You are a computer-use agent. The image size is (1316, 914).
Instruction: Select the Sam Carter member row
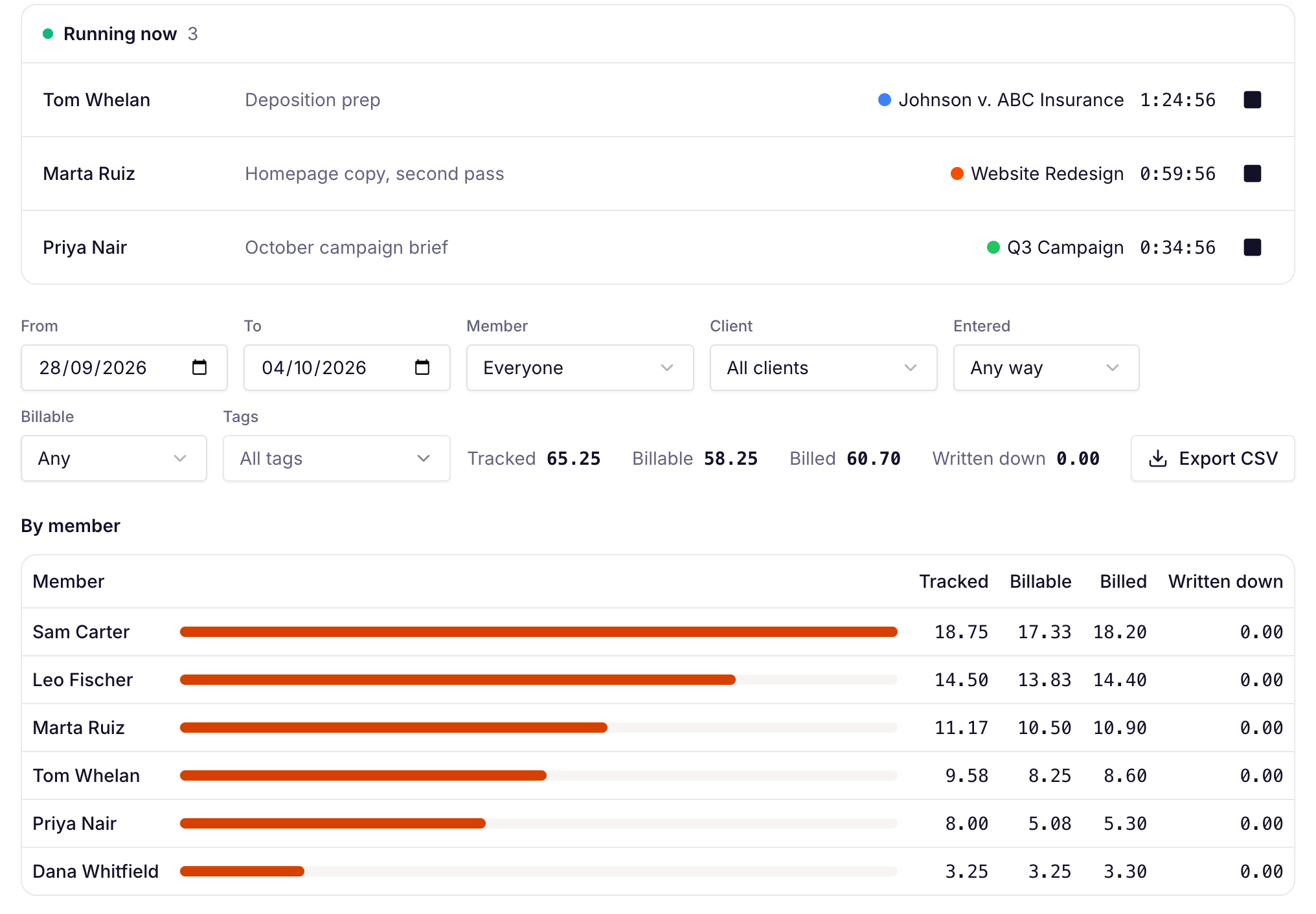[658, 632]
